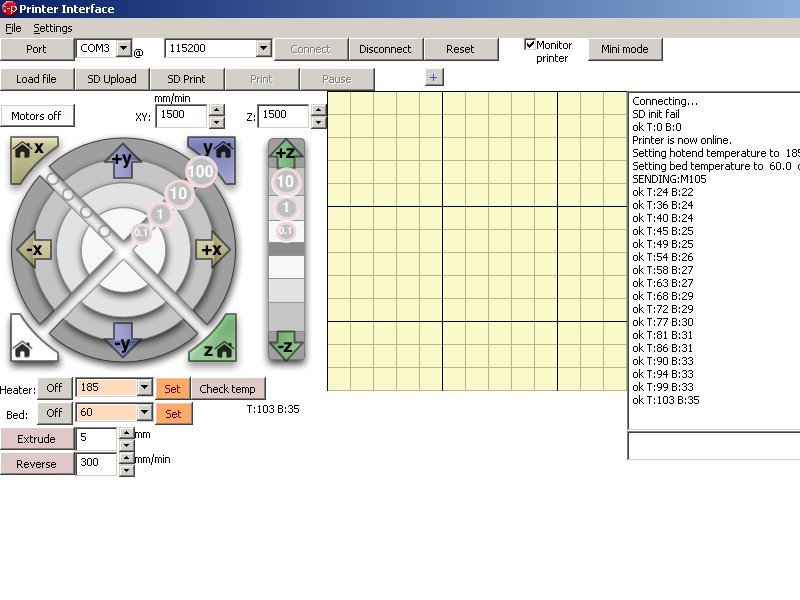Select the 1 mm XY jog ring

[x=160, y=214]
